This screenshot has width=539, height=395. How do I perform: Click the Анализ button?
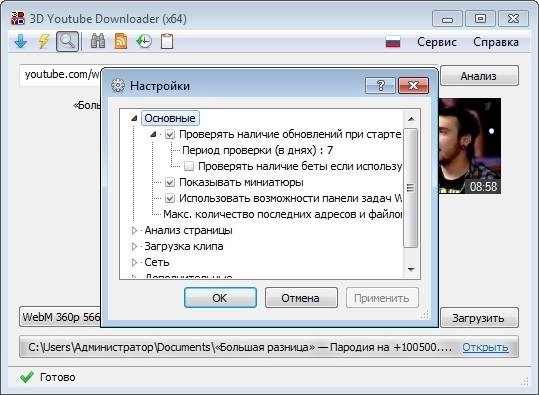click(479, 76)
